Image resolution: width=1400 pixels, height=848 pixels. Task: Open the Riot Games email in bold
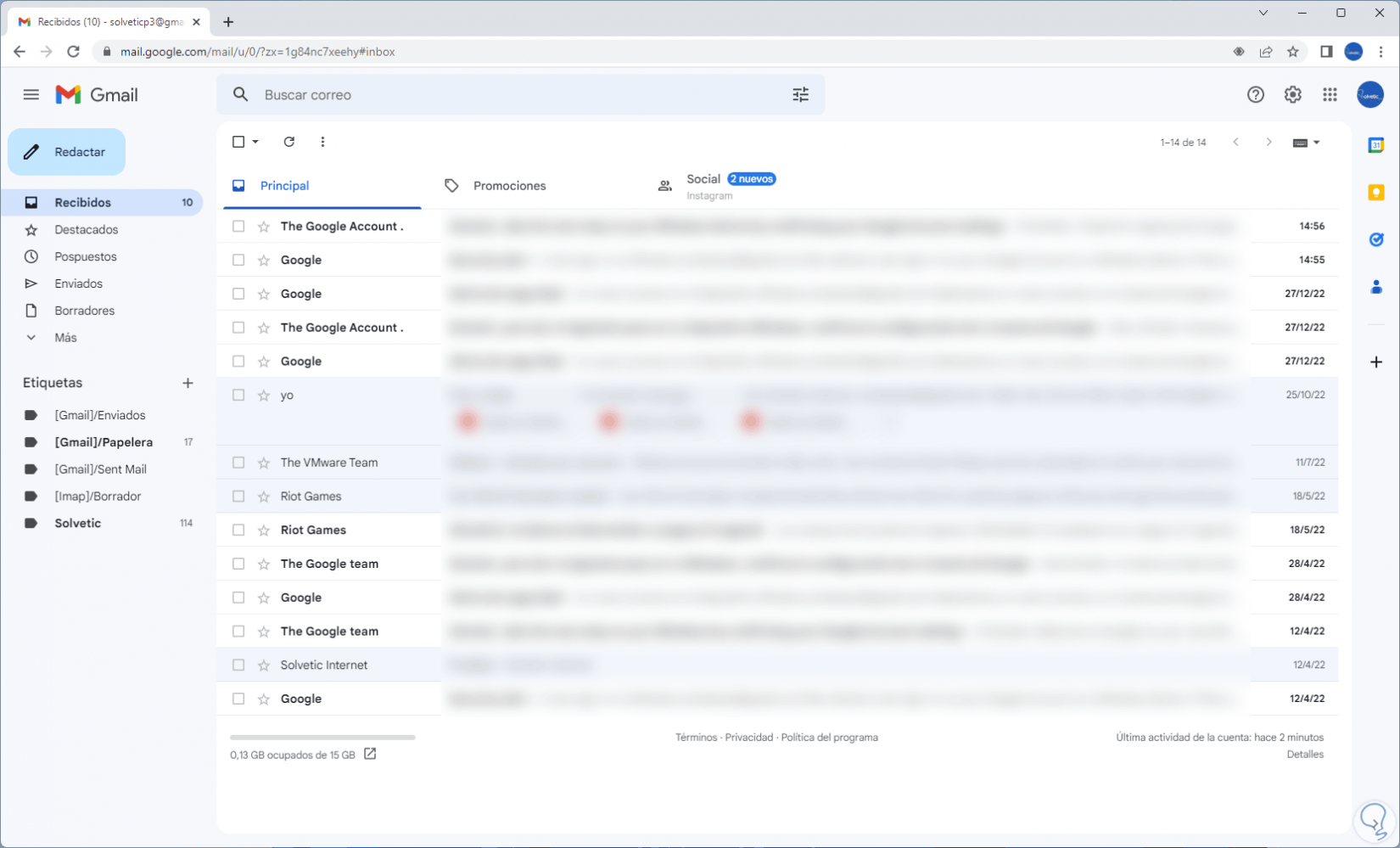pyautogui.click(x=778, y=531)
